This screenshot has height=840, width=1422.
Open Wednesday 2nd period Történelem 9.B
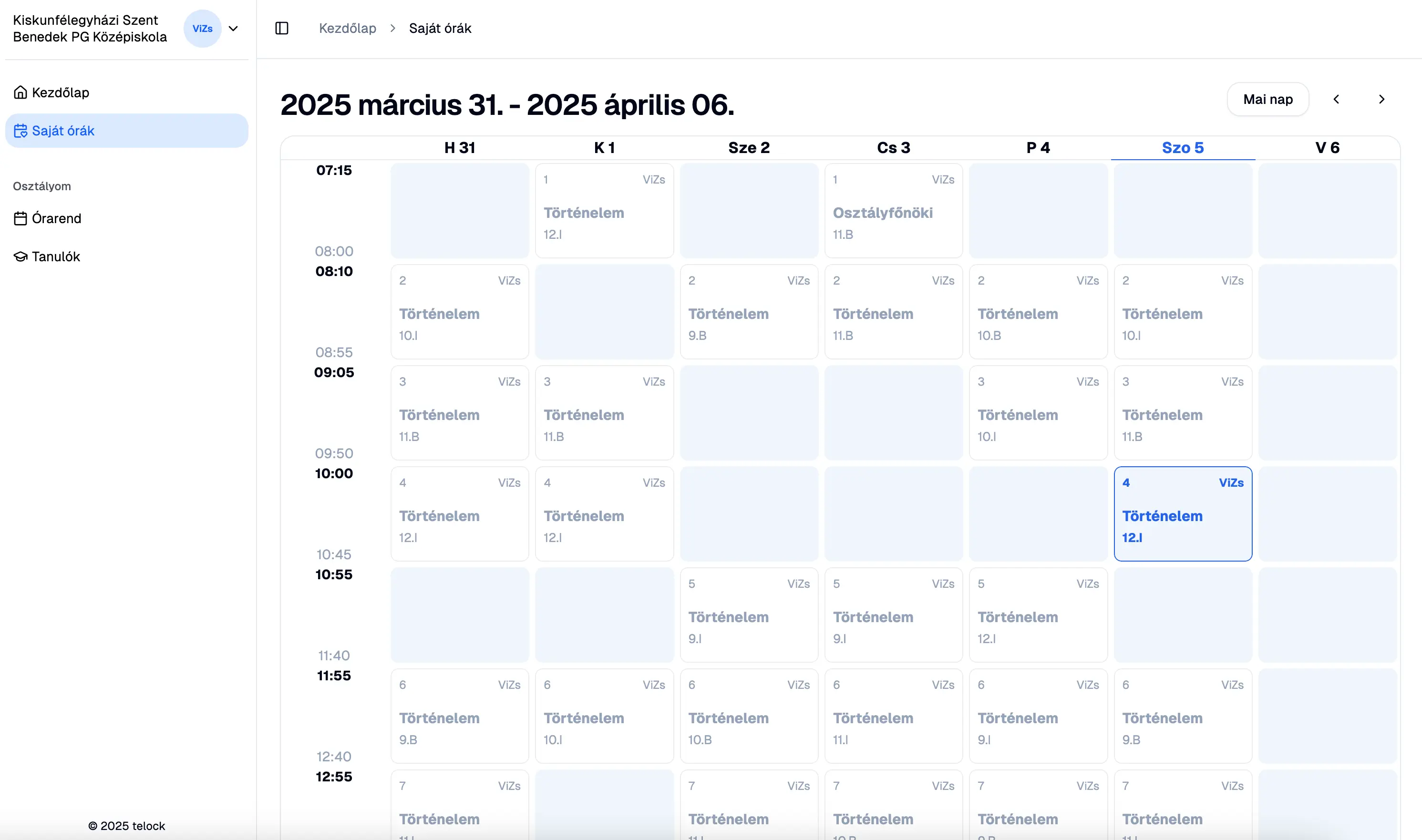[748, 312]
